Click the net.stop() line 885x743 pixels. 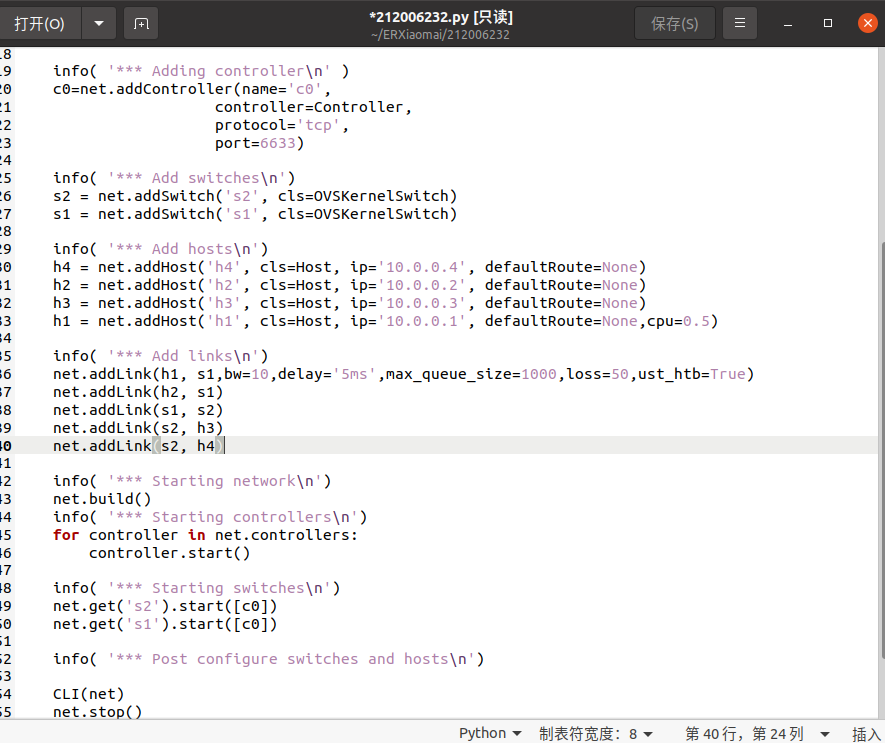[x=98, y=712]
